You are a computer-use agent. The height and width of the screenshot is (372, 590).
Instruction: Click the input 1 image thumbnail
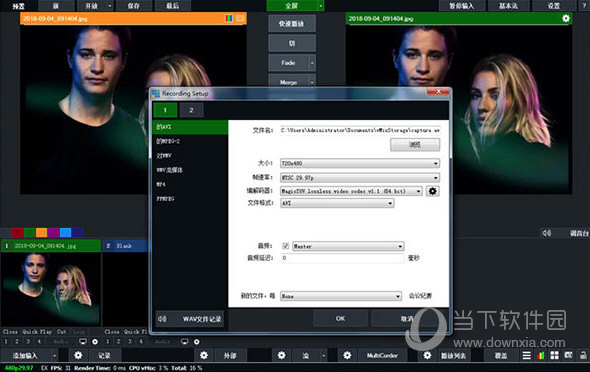click(x=51, y=289)
